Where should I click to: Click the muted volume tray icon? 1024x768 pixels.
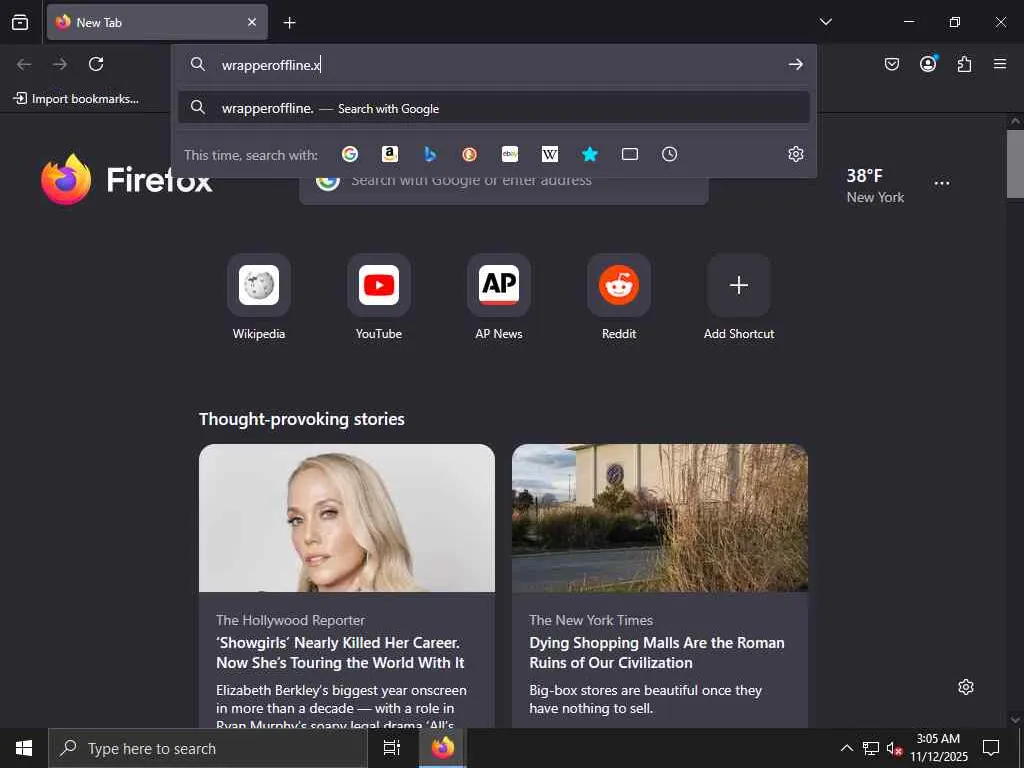point(894,748)
